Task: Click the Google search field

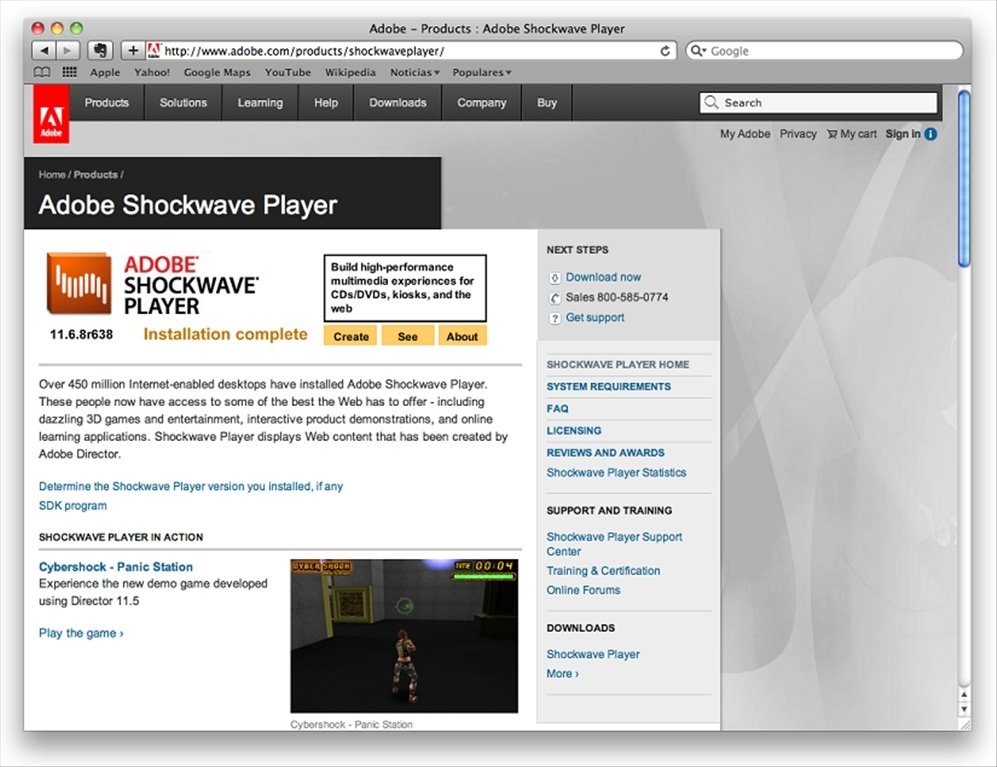Action: tap(824, 51)
